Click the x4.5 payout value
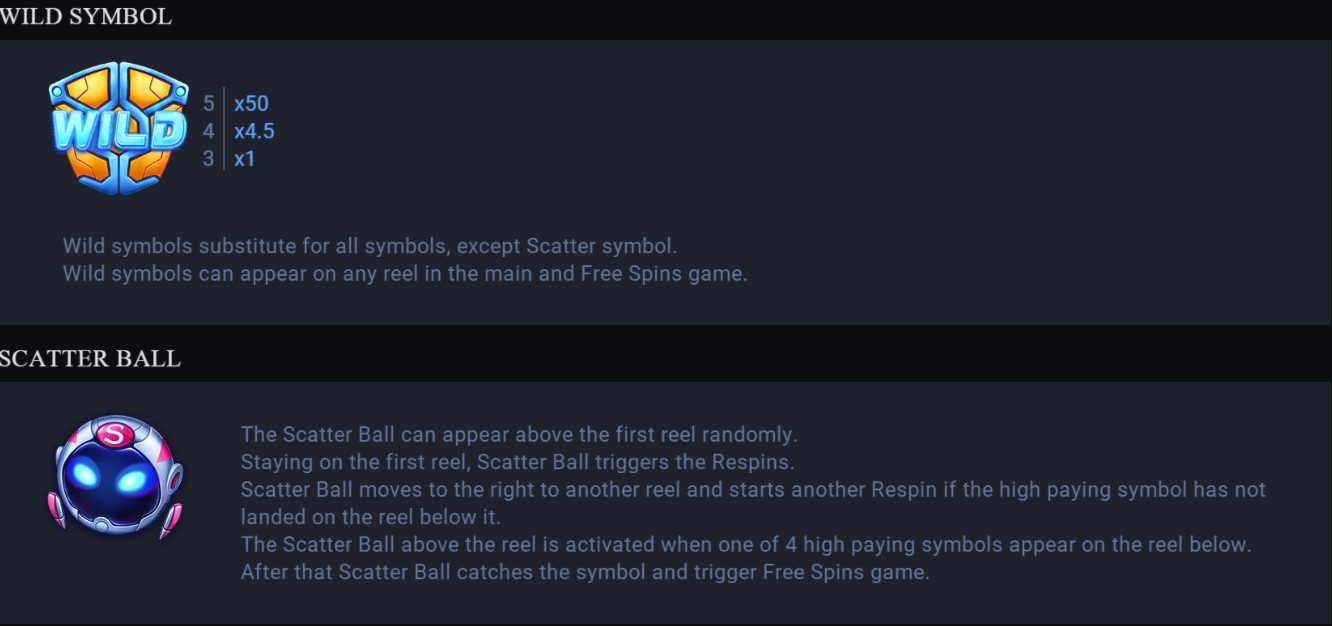Screen dimensions: 1332x626 click(254, 131)
